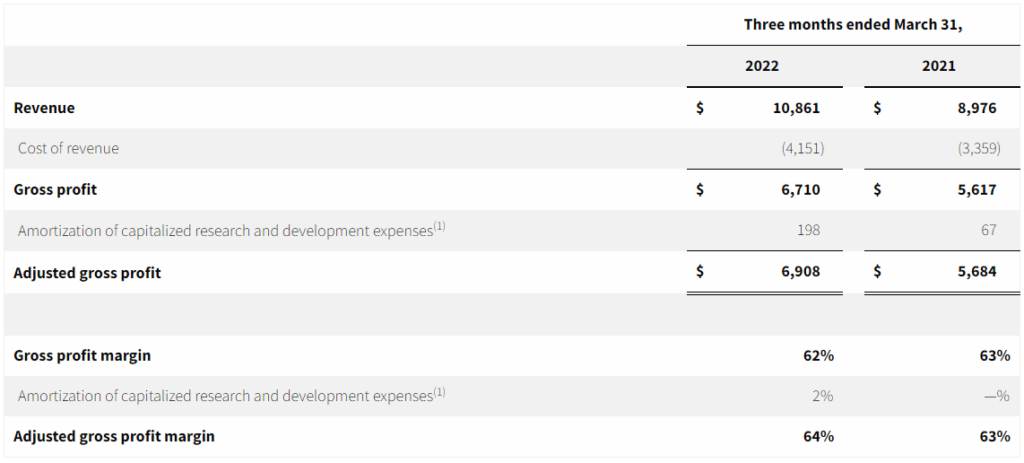Select the "Adjusted gross profit" row label
This screenshot has height=463, width=1024.
(87, 272)
